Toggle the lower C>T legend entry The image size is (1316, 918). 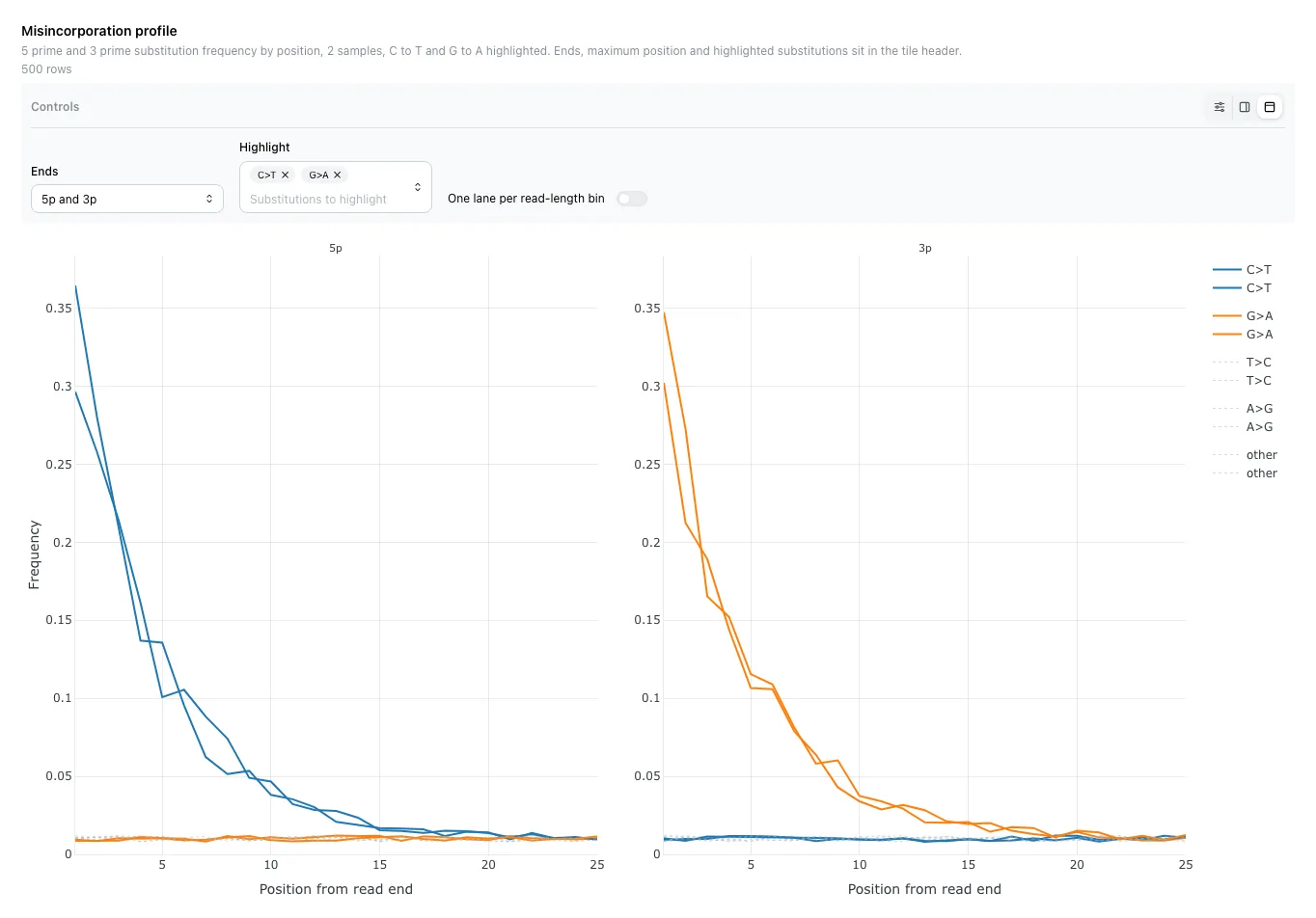click(x=1243, y=288)
